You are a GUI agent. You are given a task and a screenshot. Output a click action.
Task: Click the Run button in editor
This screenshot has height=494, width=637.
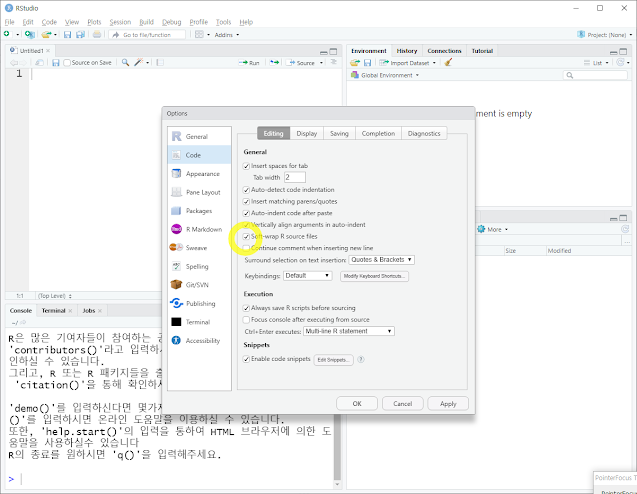[x=249, y=63]
